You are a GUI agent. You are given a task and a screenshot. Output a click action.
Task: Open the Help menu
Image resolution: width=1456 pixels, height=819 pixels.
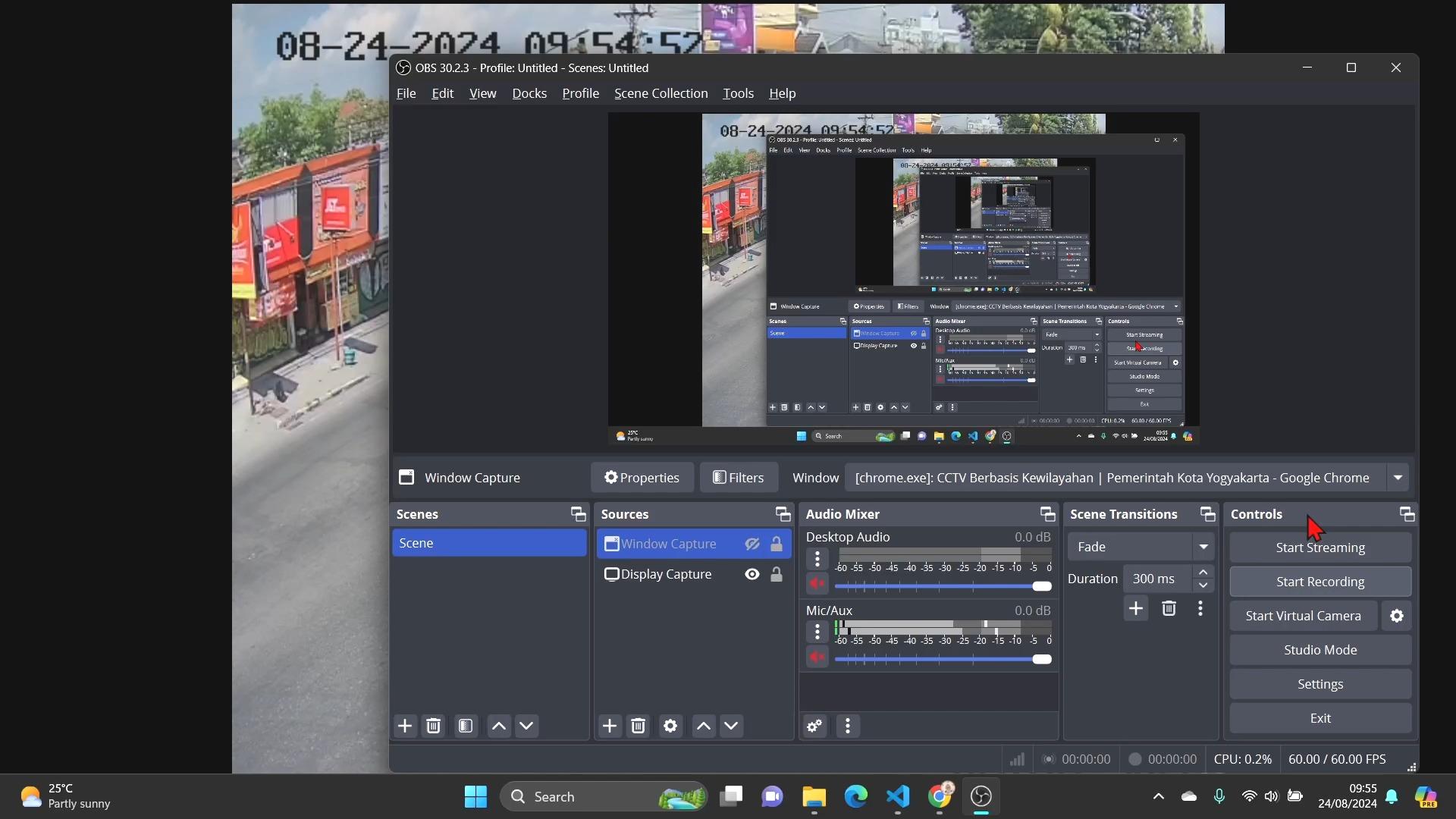pos(783,93)
